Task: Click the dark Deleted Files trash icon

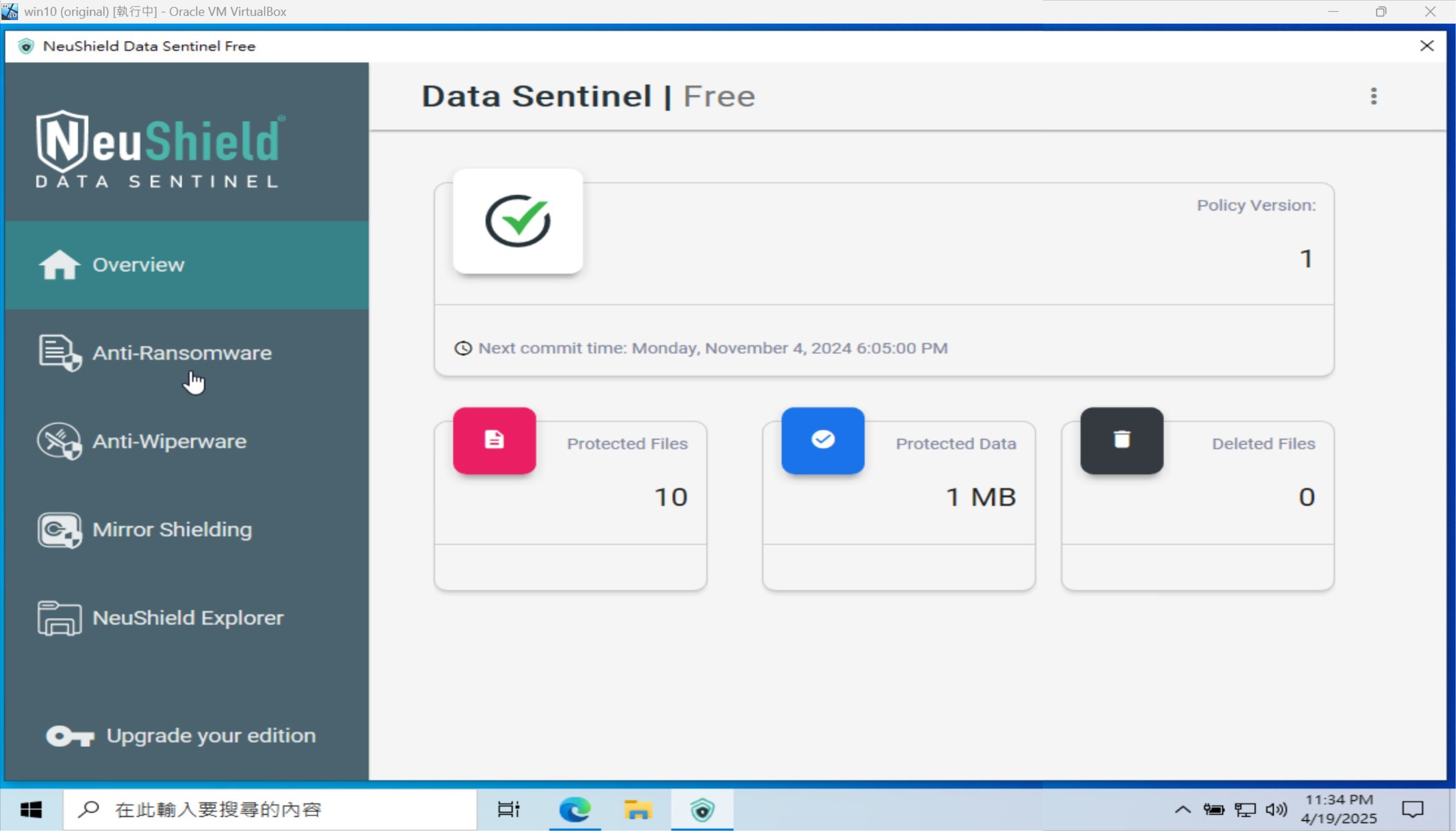Action: coord(1121,440)
